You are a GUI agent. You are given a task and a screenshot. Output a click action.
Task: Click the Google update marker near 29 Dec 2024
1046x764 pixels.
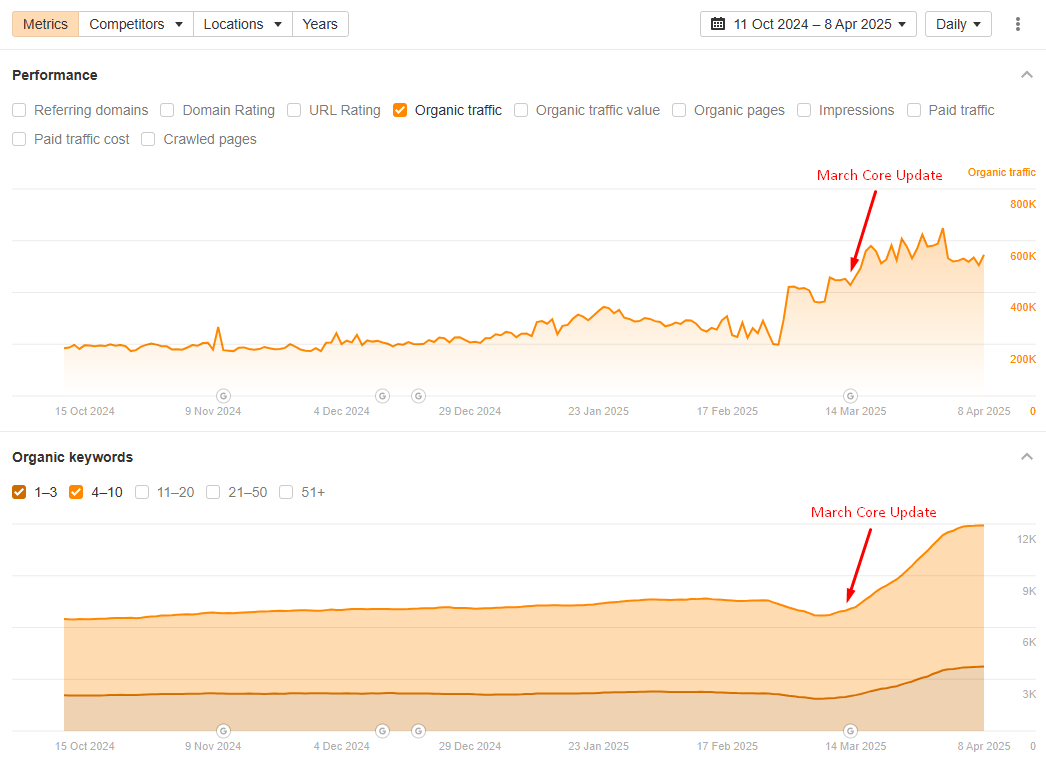point(418,396)
